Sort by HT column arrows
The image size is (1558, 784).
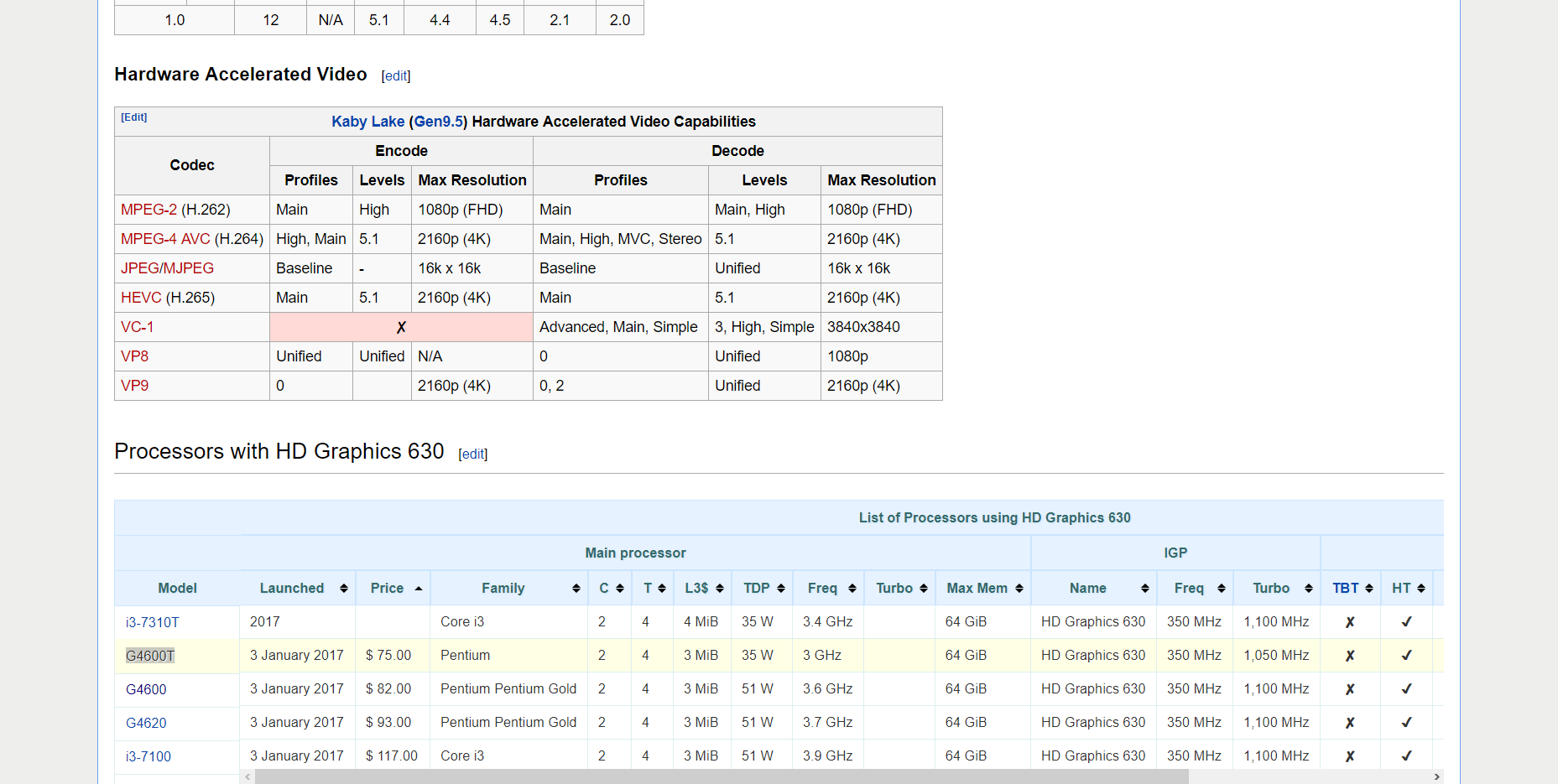1421,589
